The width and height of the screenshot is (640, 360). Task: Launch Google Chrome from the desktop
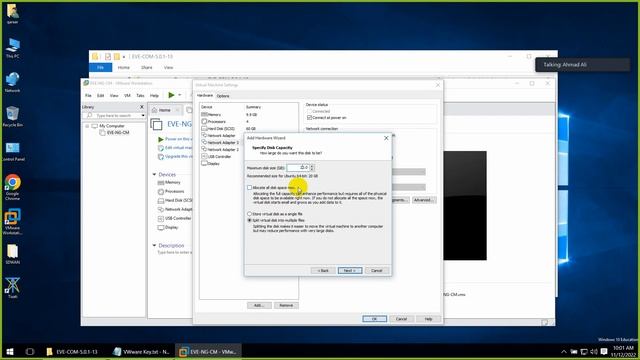[12, 187]
